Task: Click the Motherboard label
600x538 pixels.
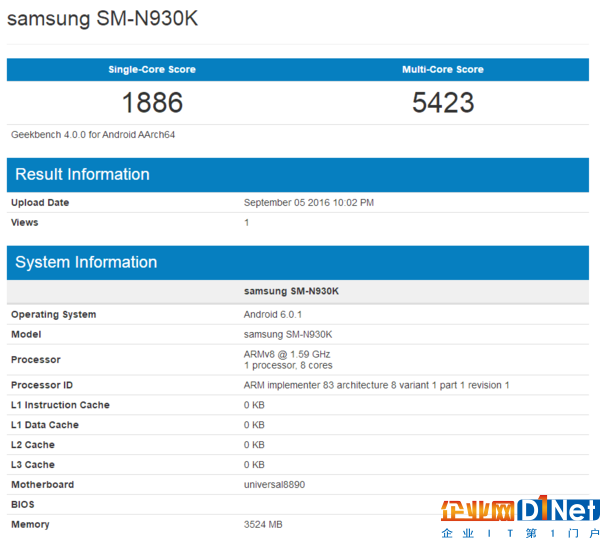Action: click(42, 484)
